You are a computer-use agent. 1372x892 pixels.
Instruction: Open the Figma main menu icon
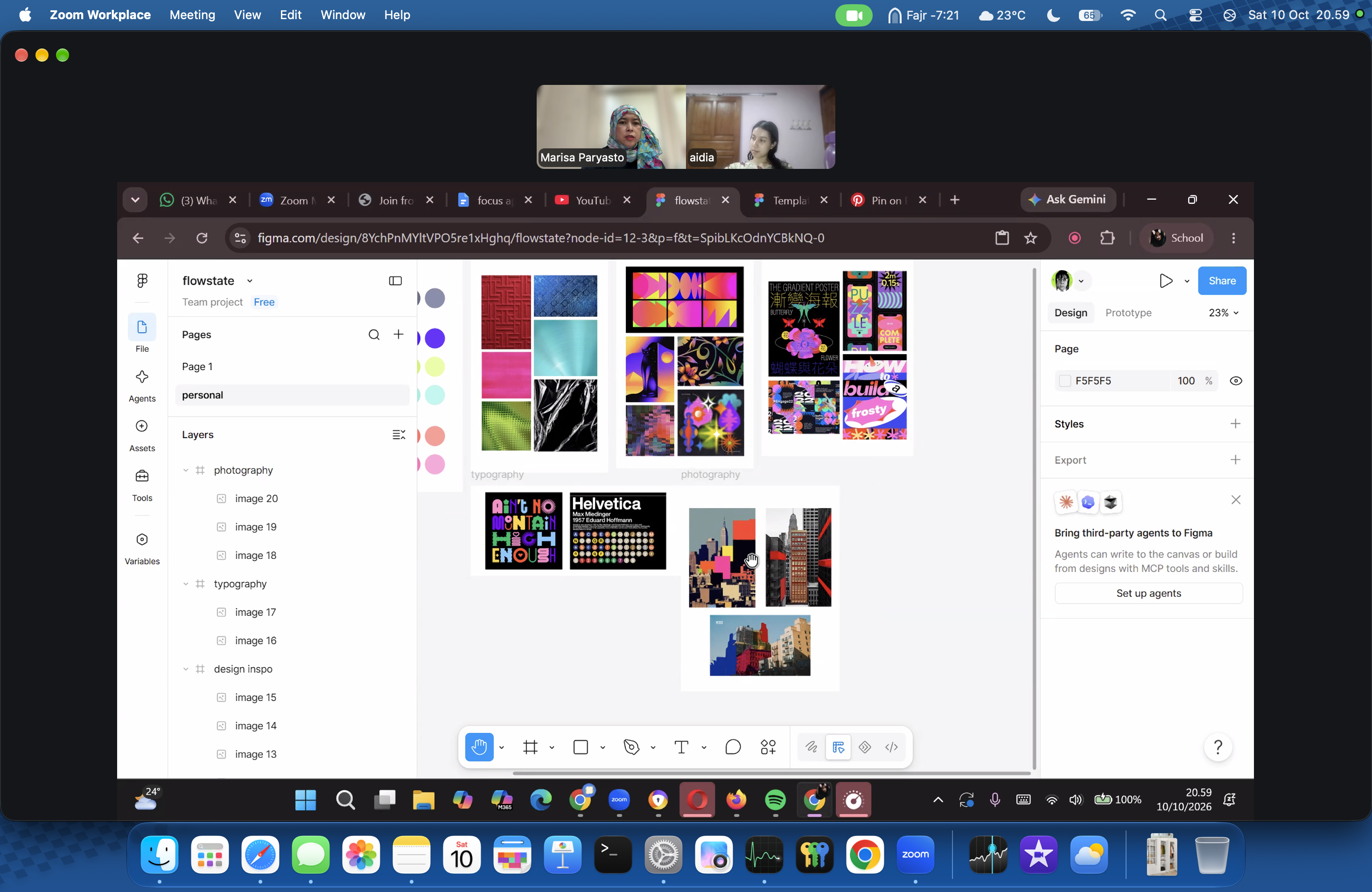(142, 281)
